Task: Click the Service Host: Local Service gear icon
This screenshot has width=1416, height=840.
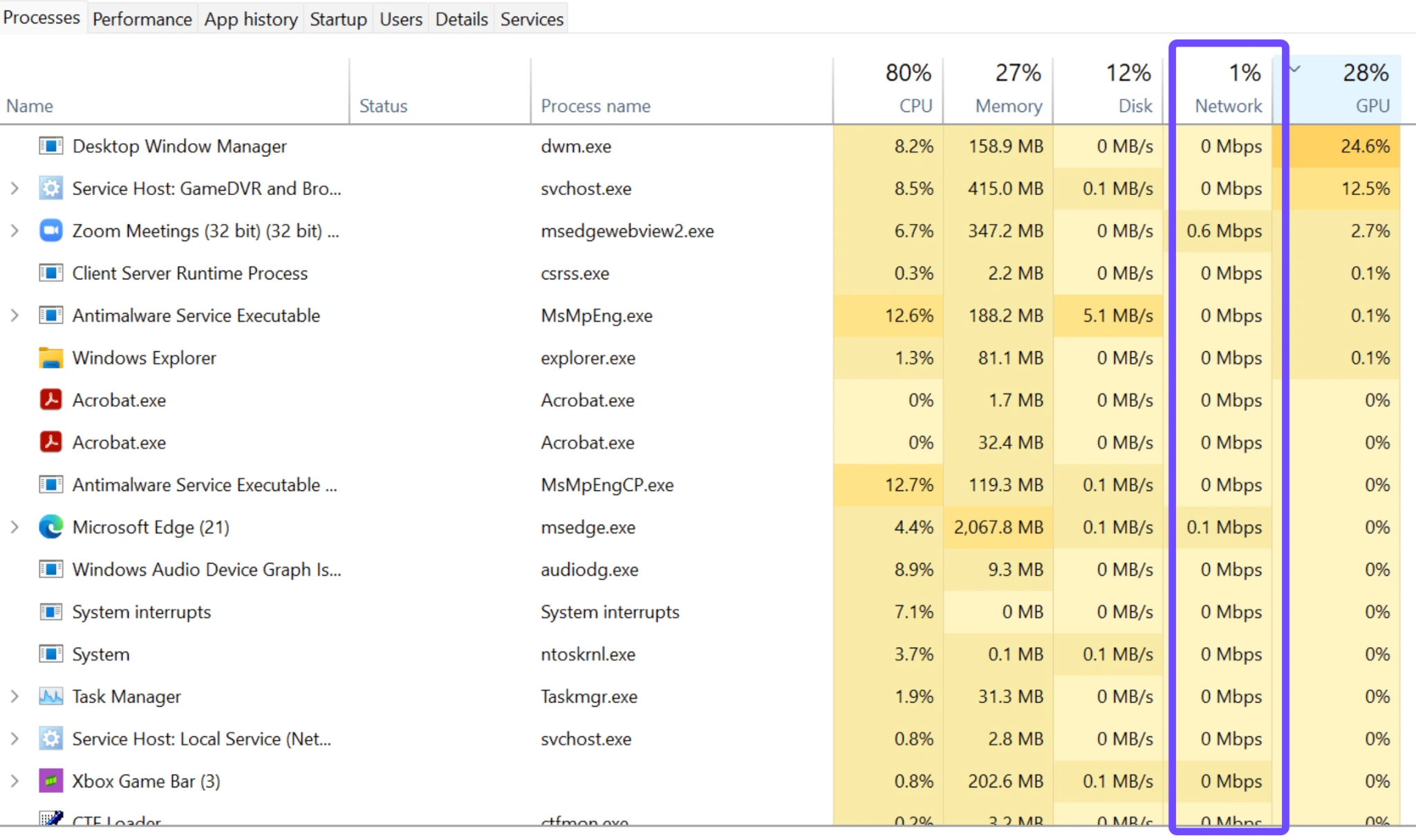Action: coord(50,738)
